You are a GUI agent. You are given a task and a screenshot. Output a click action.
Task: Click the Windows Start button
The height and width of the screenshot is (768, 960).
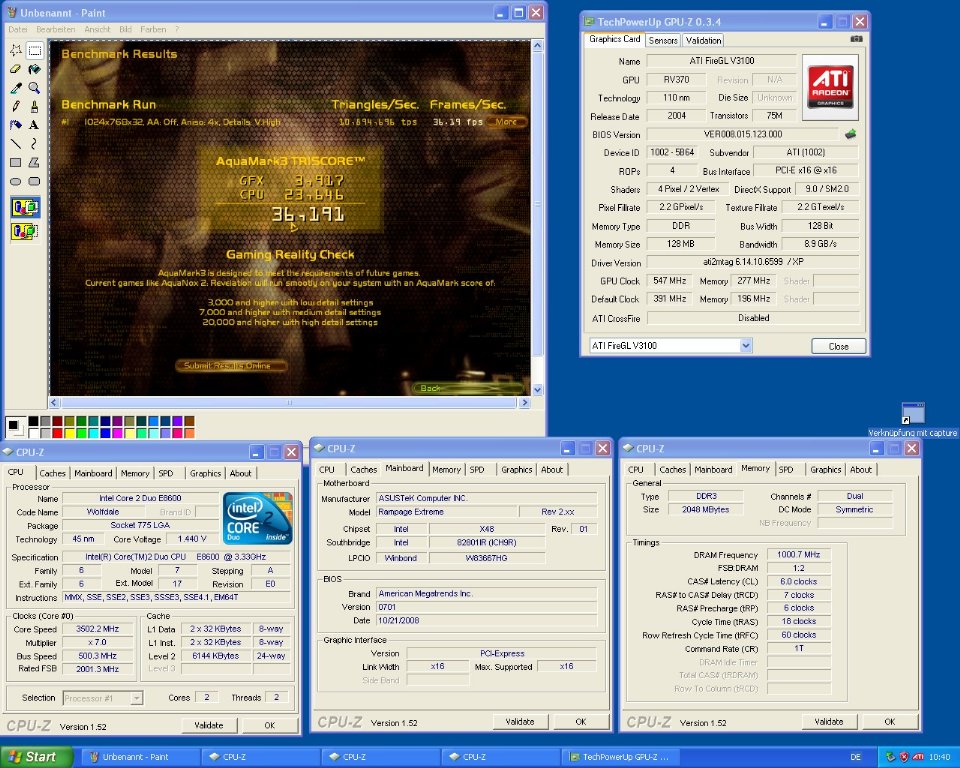pyautogui.click(x=36, y=757)
